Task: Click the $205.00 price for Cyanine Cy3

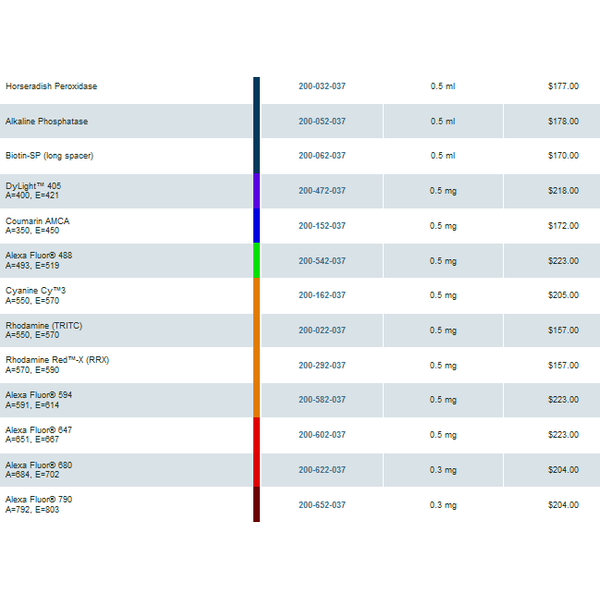Action: (563, 295)
